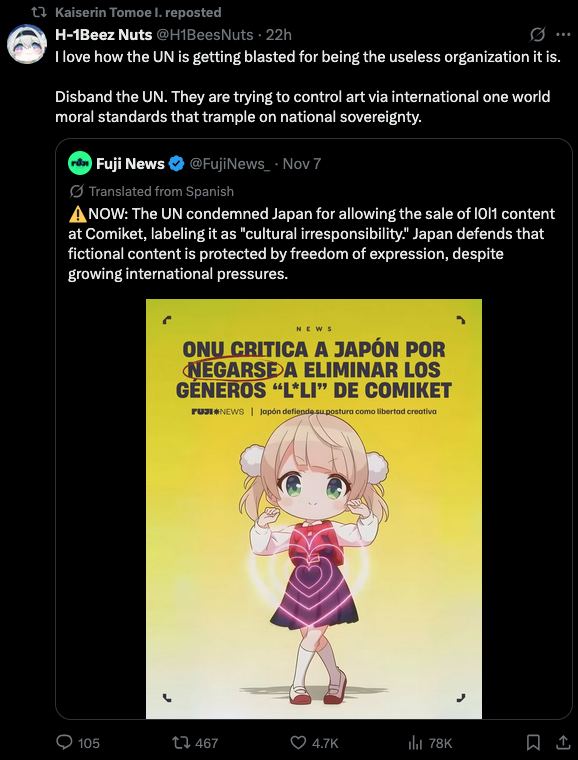Open H-1Beez Nuts profile avatar
The height and width of the screenshot is (760, 578).
tap(27, 44)
